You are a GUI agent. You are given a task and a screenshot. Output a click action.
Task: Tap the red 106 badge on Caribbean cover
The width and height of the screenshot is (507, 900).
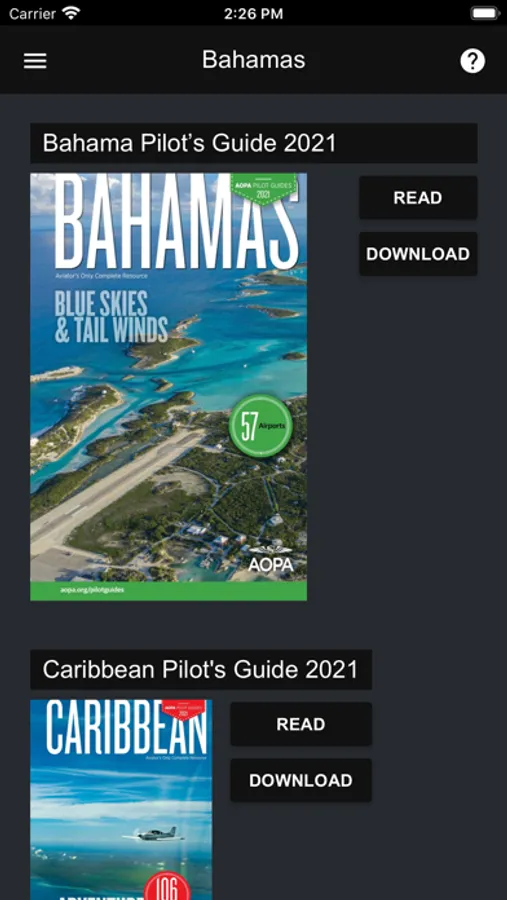pyautogui.click(x=168, y=887)
